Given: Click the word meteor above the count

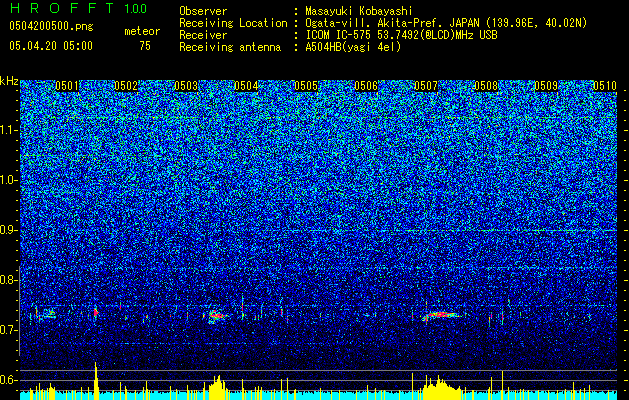Looking at the screenshot, I should pyautogui.click(x=142, y=31).
